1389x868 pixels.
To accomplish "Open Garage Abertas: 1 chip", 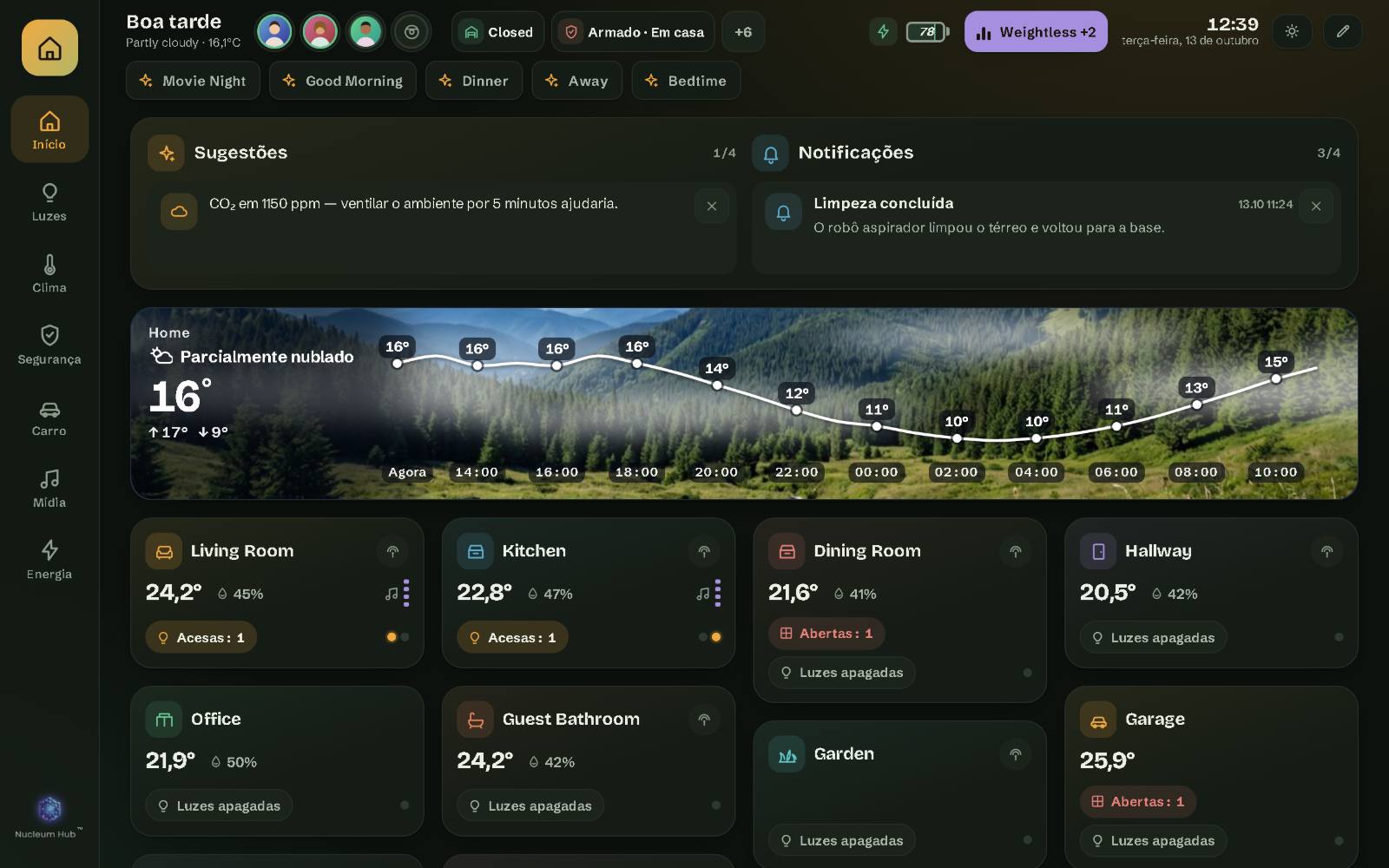I will pos(1138,802).
